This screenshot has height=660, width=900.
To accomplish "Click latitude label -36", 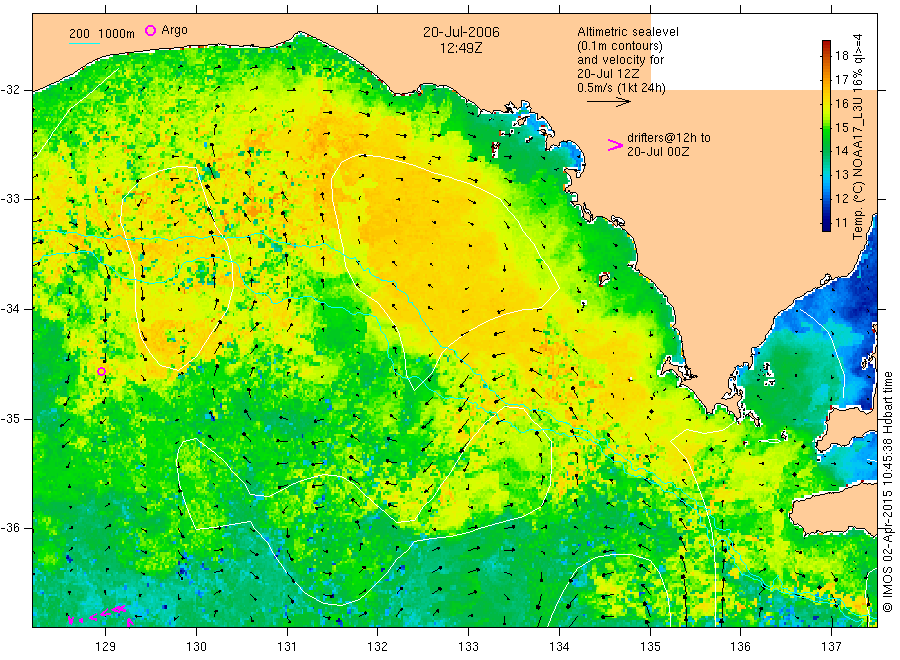I will click(x=10, y=529).
